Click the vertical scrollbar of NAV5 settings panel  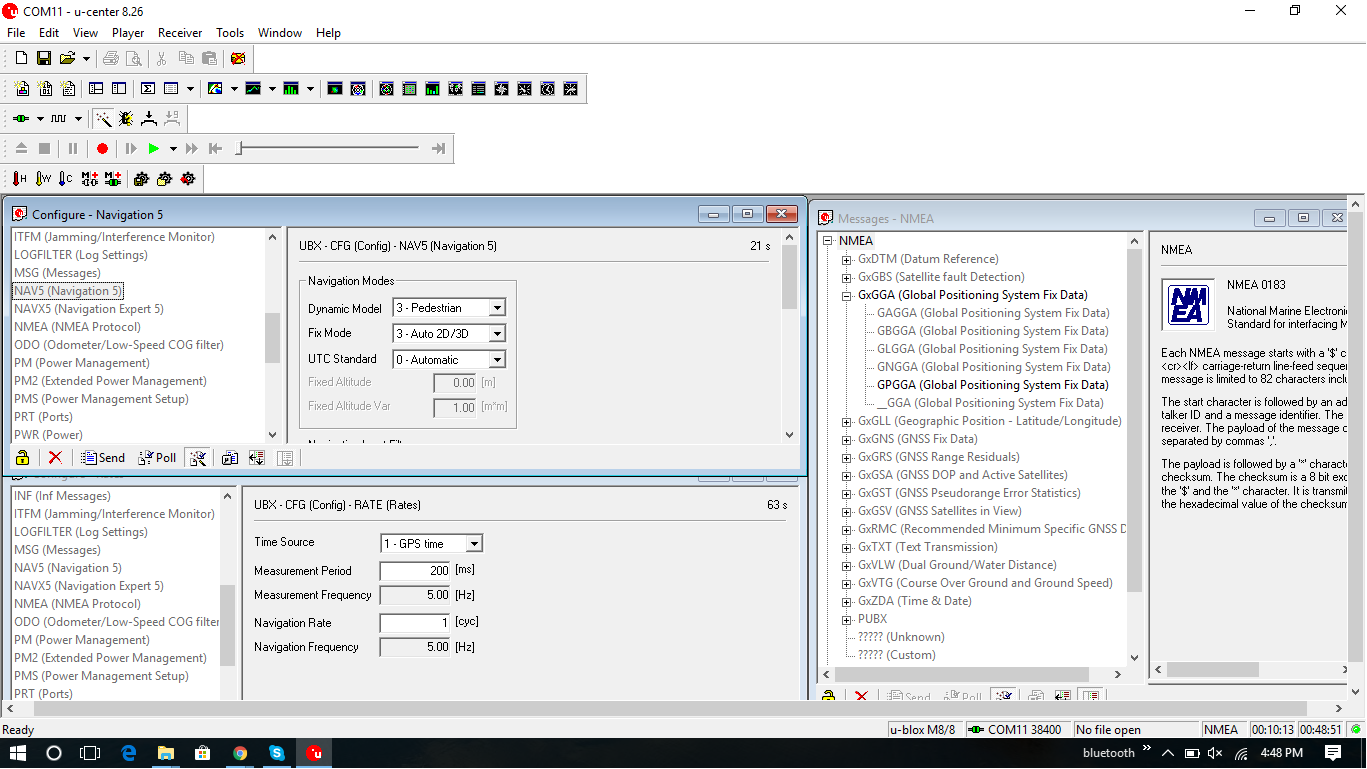point(789,336)
